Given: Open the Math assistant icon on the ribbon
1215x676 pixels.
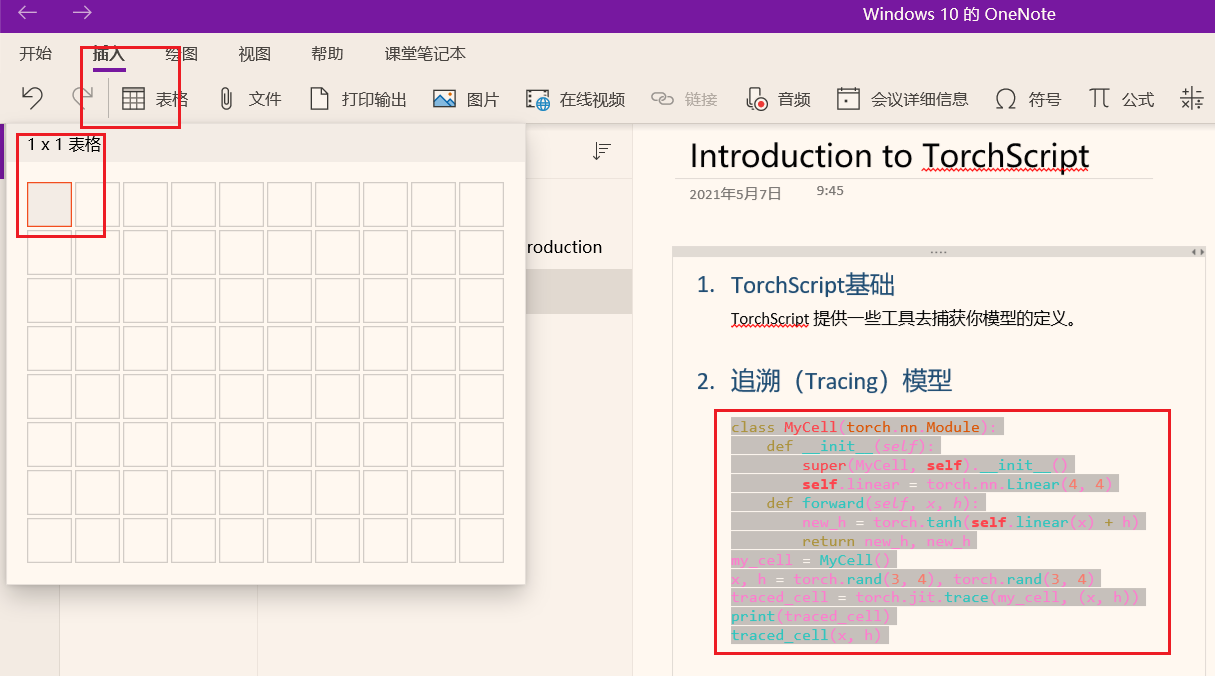Looking at the screenshot, I should (x=1190, y=98).
